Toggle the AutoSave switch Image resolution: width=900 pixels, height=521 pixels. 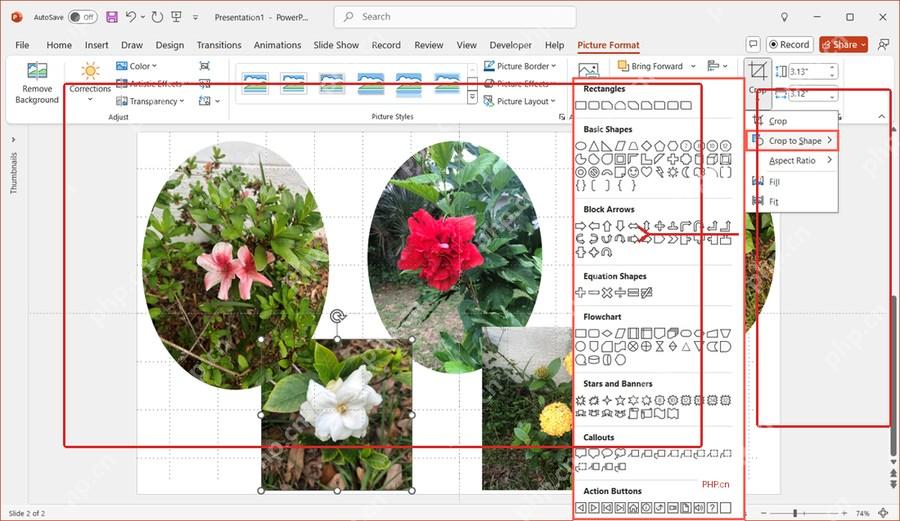[83, 17]
